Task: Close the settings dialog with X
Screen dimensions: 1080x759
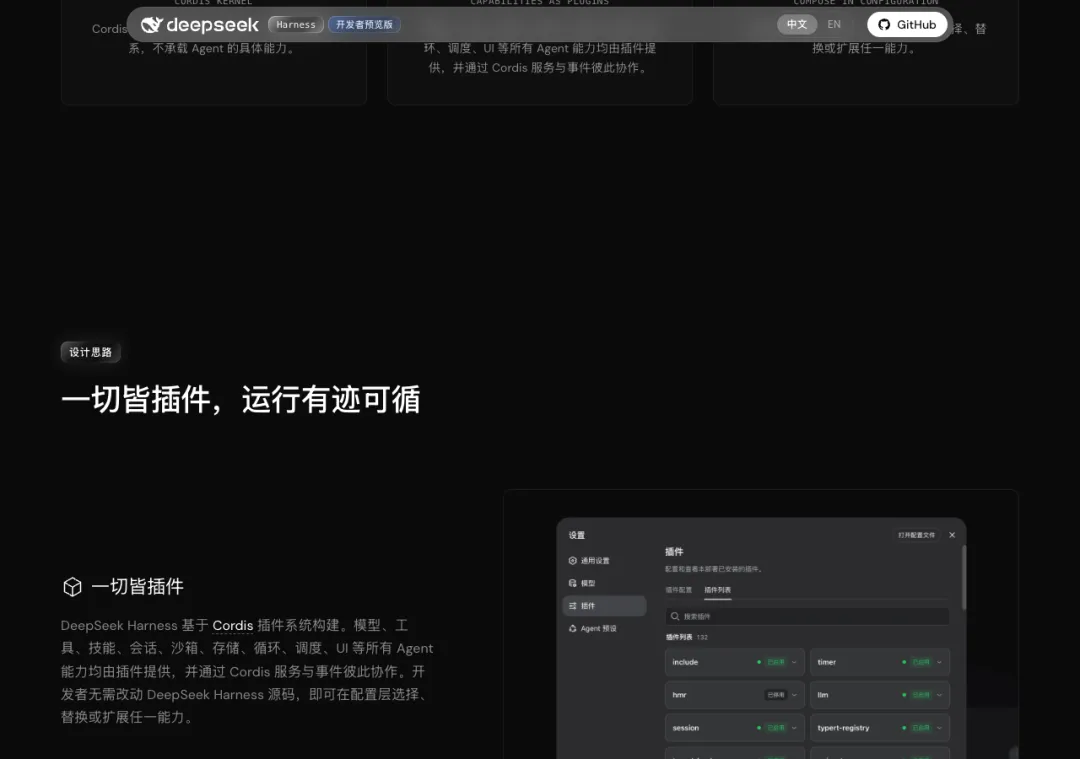Action: [952, 535]
